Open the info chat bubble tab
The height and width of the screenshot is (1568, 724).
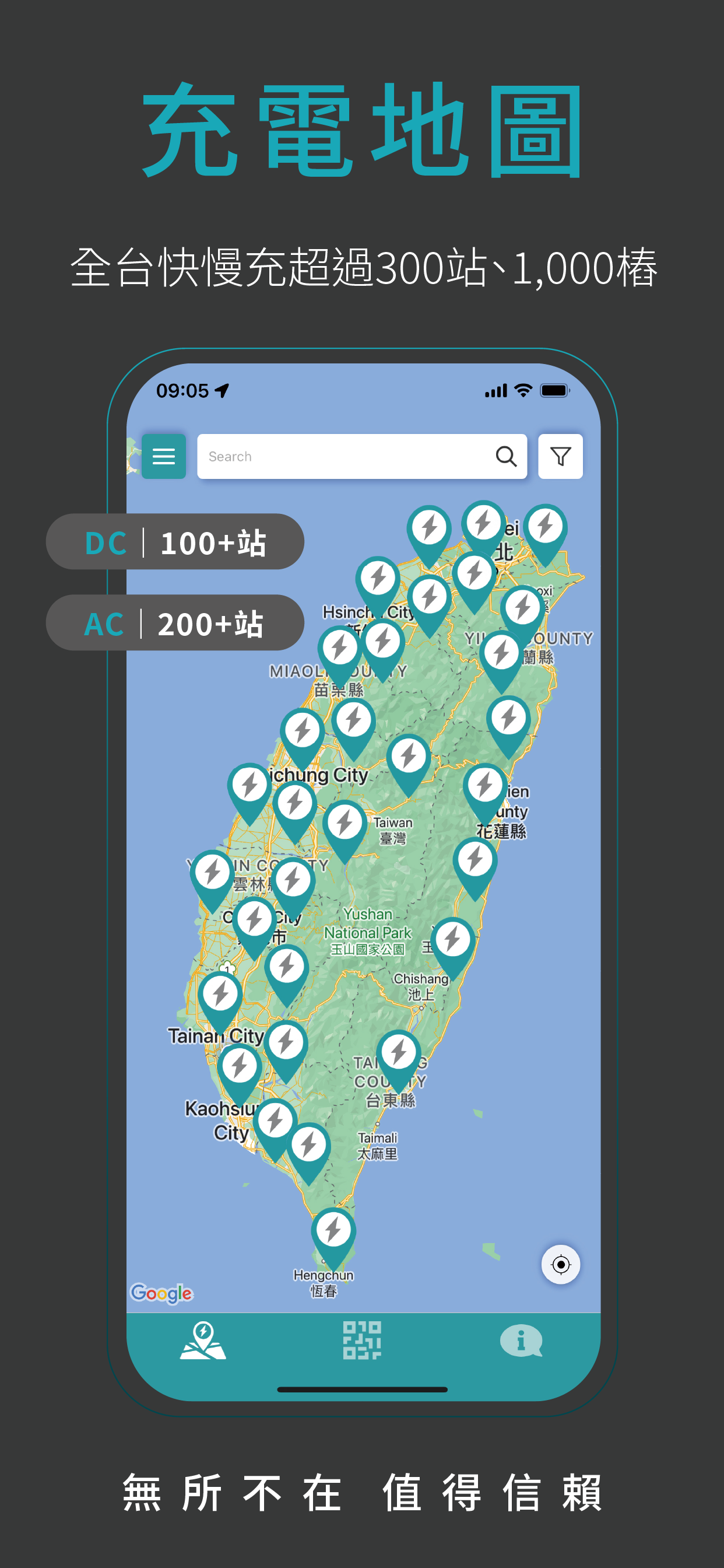(x=521, y=1340)
